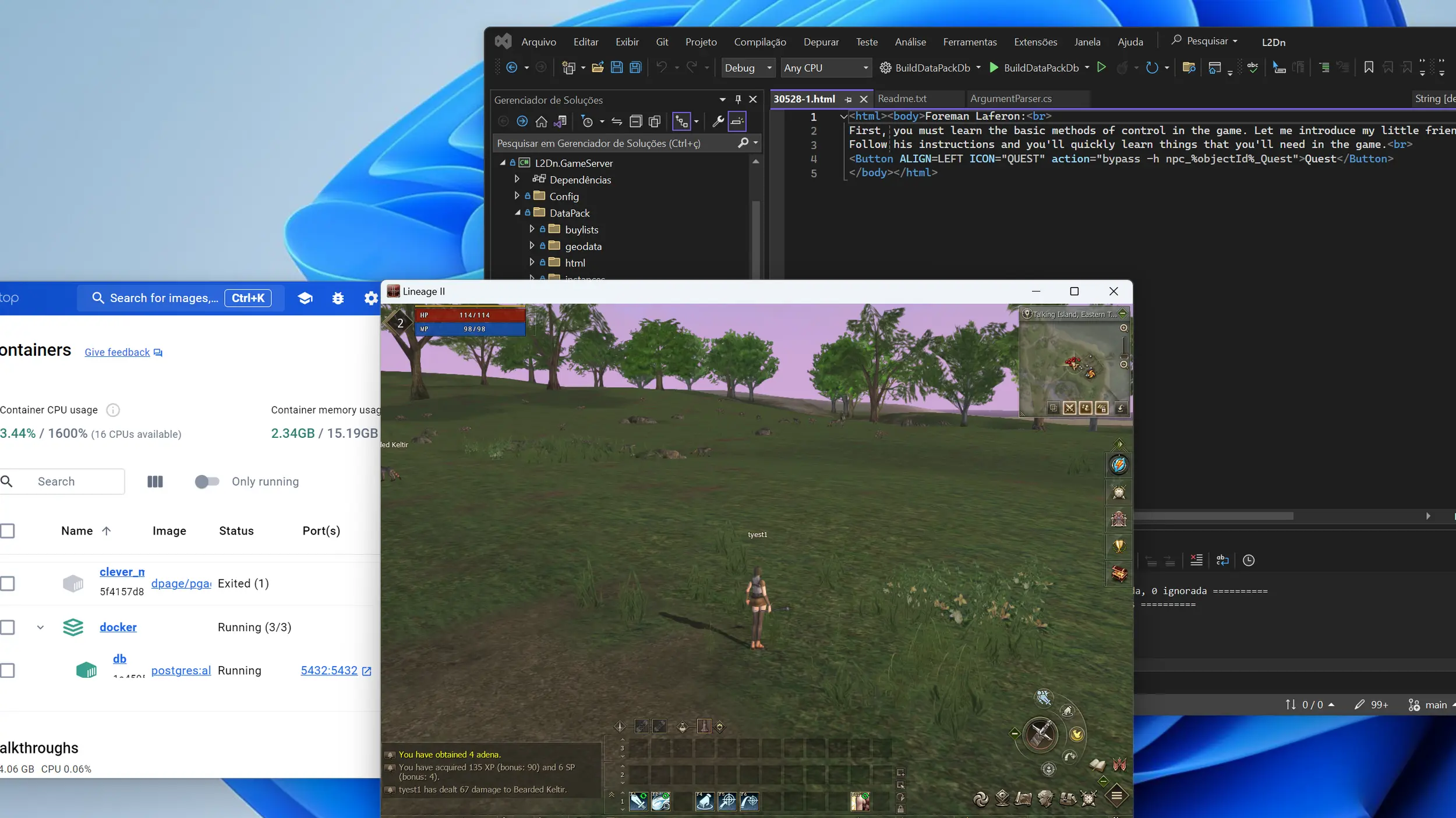Expand the Config folder in Solution Explorer
The height and width of the screenshot is (818, 1456).
tap(517, 196)
